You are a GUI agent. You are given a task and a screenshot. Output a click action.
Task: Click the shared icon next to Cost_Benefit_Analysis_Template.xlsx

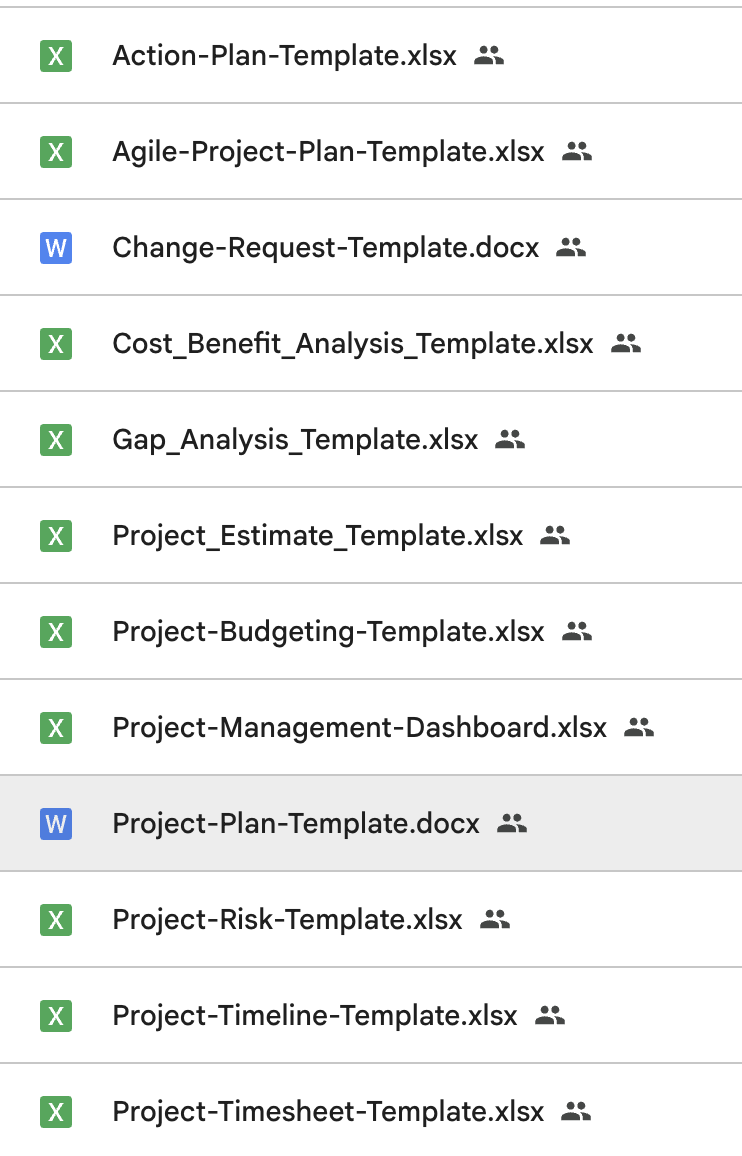(x=625, y=343)
